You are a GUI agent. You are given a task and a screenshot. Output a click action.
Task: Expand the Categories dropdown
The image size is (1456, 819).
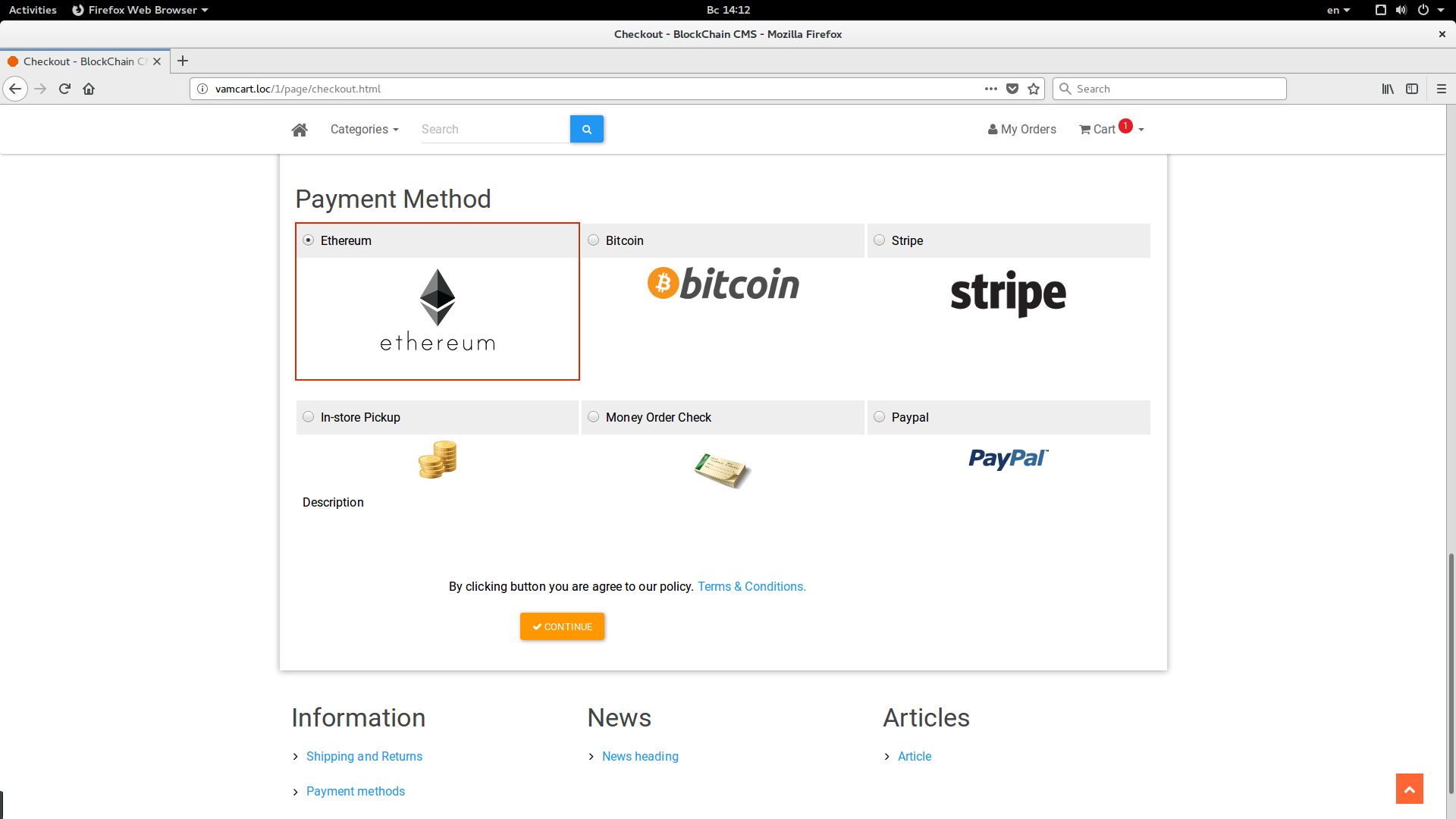coord(364,130)
